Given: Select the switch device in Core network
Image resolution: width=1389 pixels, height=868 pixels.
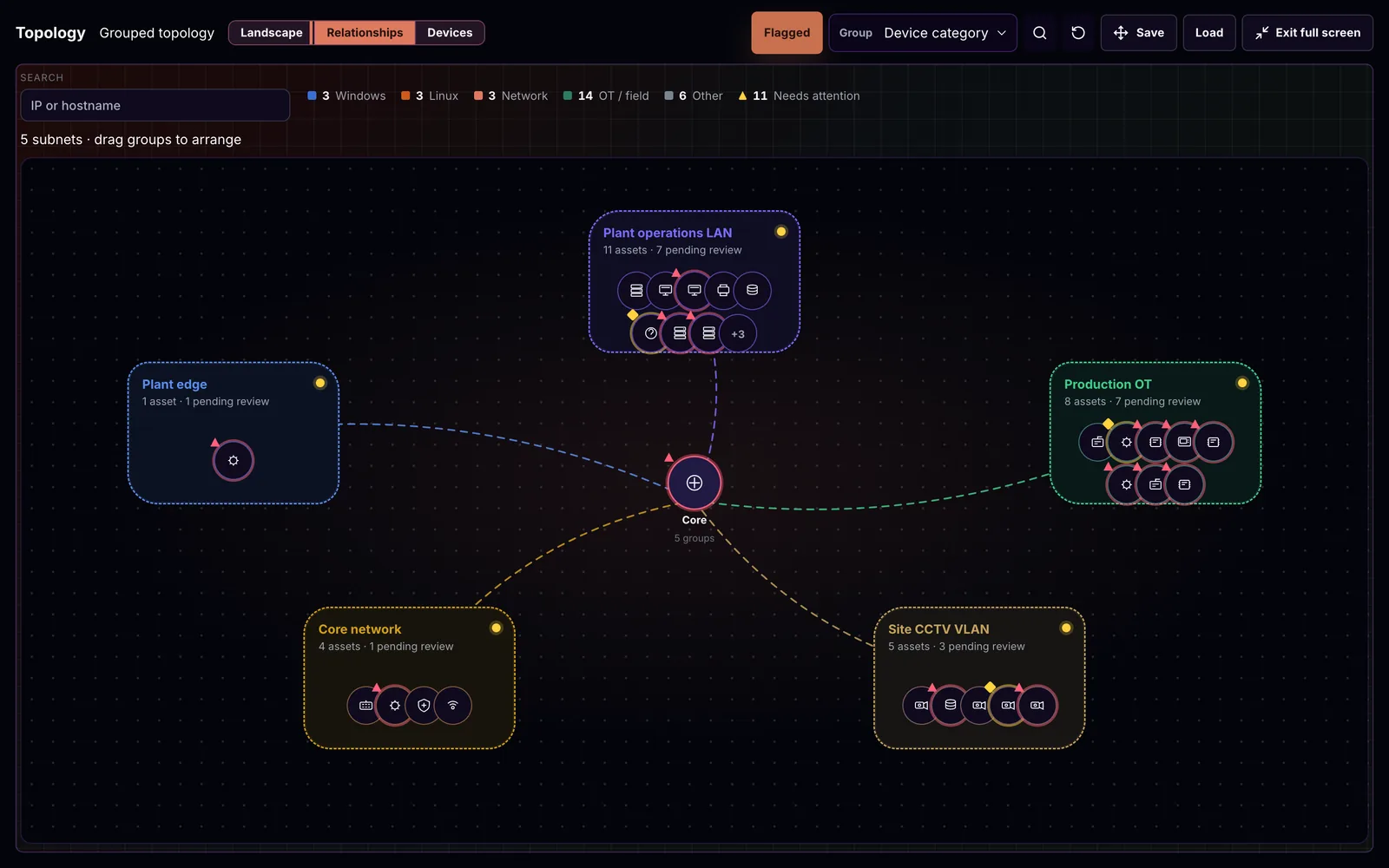Looking at the screenshot, I should pyautogui.click(x=366, y=706).
